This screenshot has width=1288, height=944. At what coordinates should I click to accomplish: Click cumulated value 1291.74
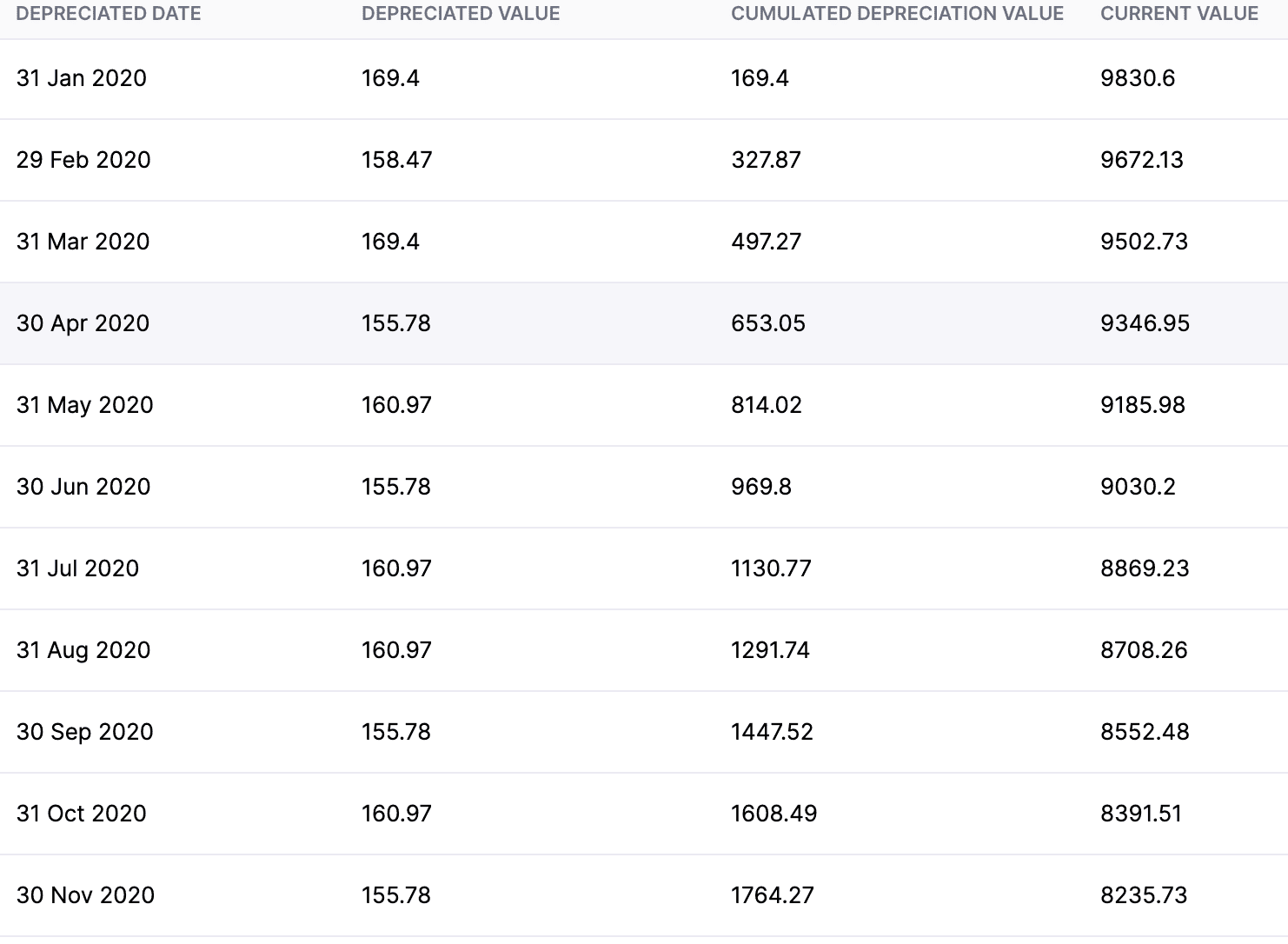click(x=770, y=650)
